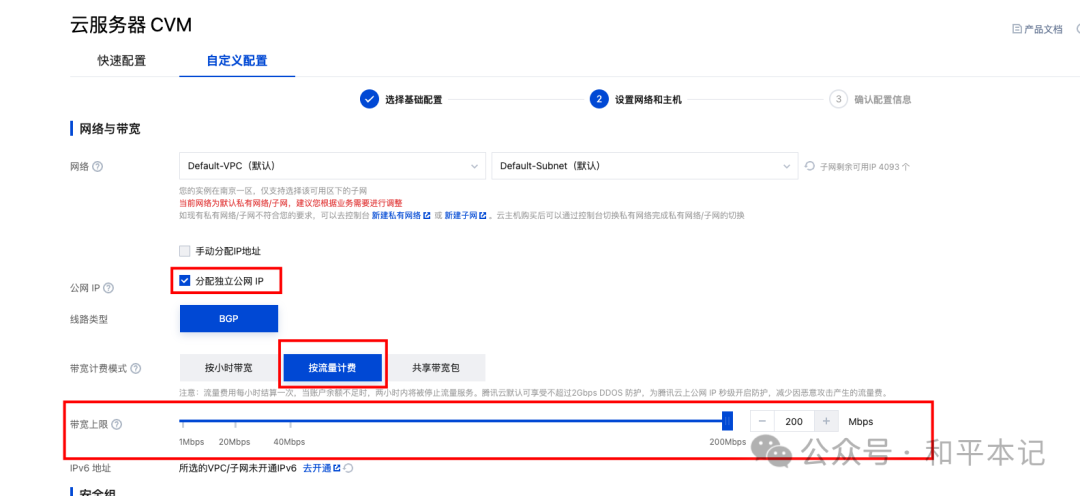1080x496 pixels.
Task: Decrease bandwidth with the minus button
Action: tap(762, 422)
